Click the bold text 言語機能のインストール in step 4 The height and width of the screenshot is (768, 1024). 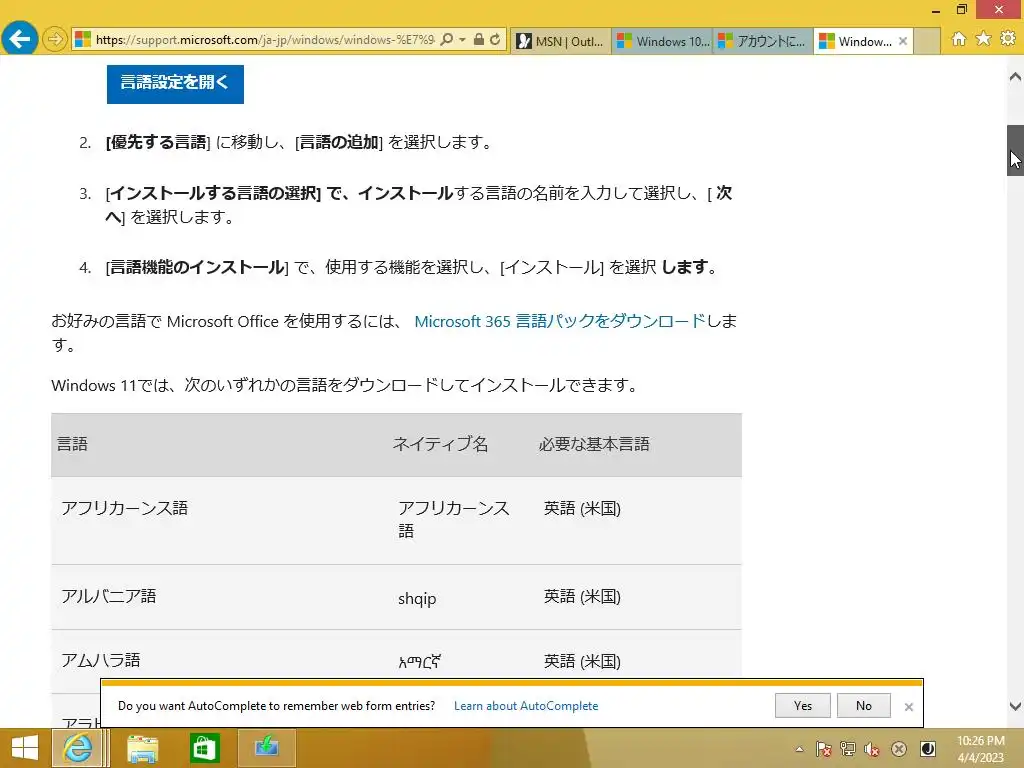point(197,267)
